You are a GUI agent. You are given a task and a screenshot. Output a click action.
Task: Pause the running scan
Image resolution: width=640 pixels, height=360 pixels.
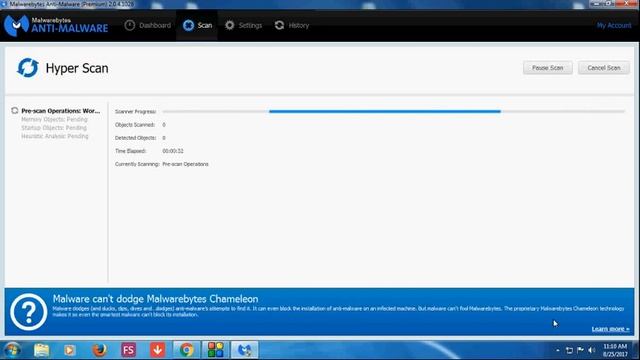click(x=547, y=68)
